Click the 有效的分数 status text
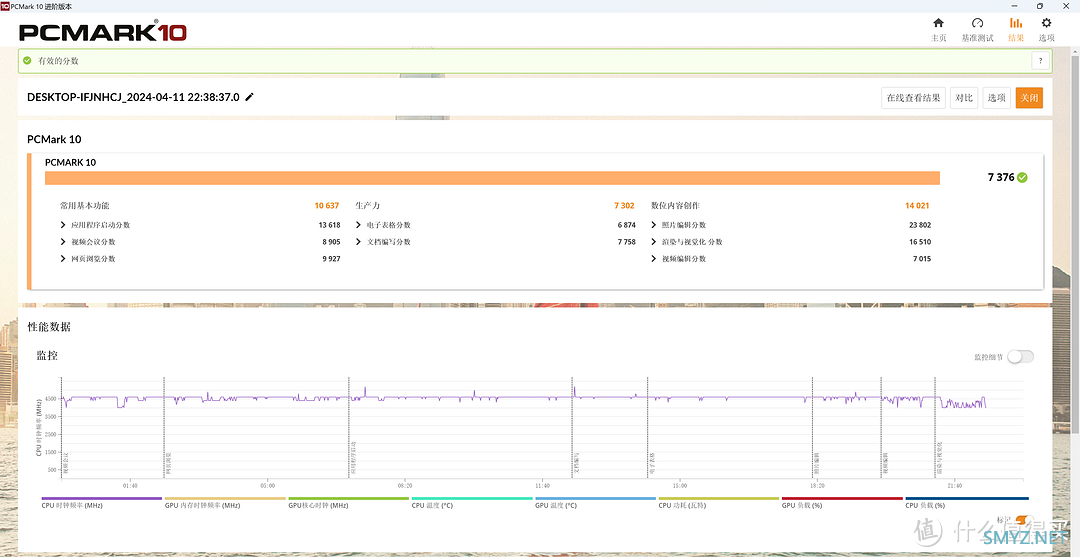 pos(59,61)
